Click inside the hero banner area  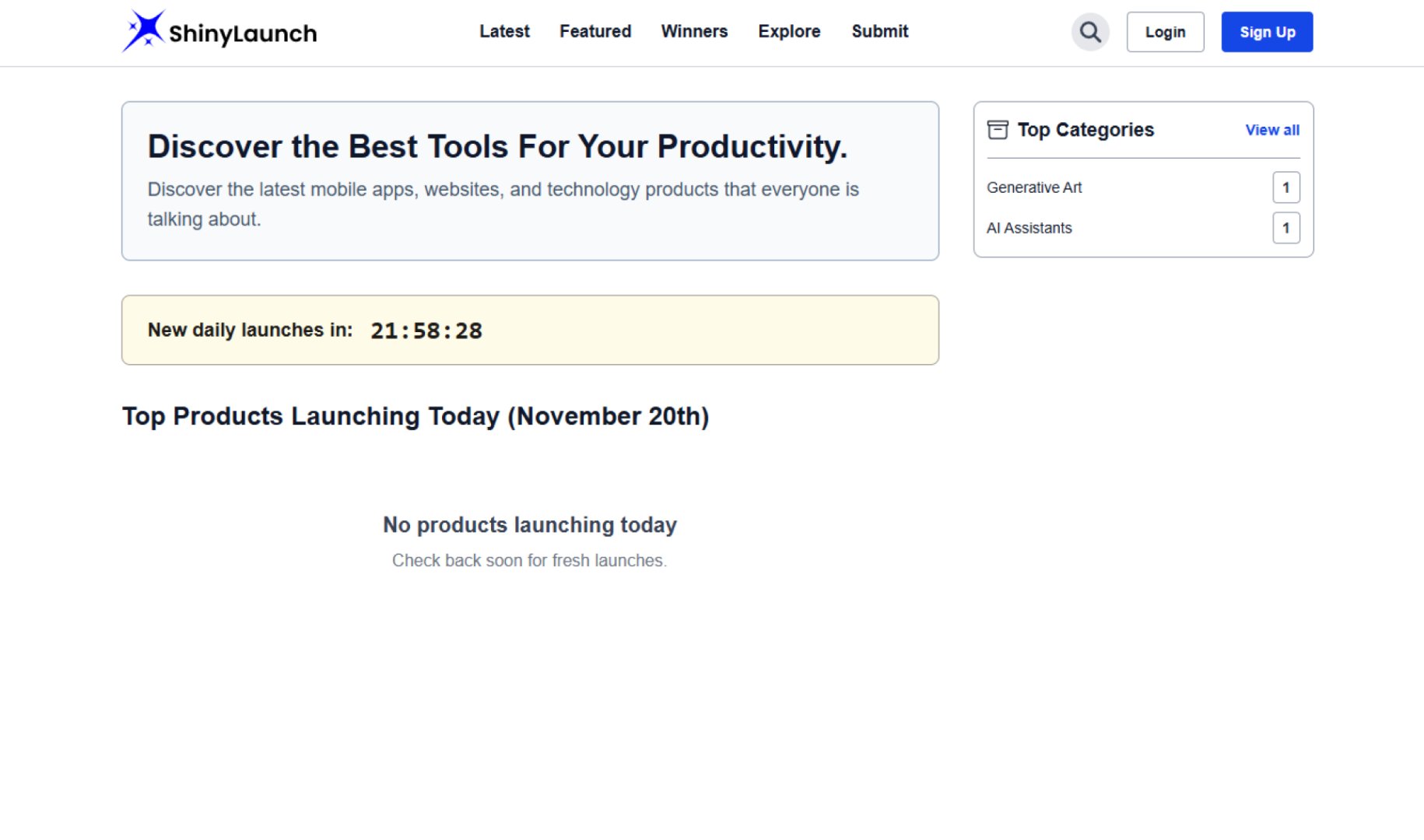529,180
